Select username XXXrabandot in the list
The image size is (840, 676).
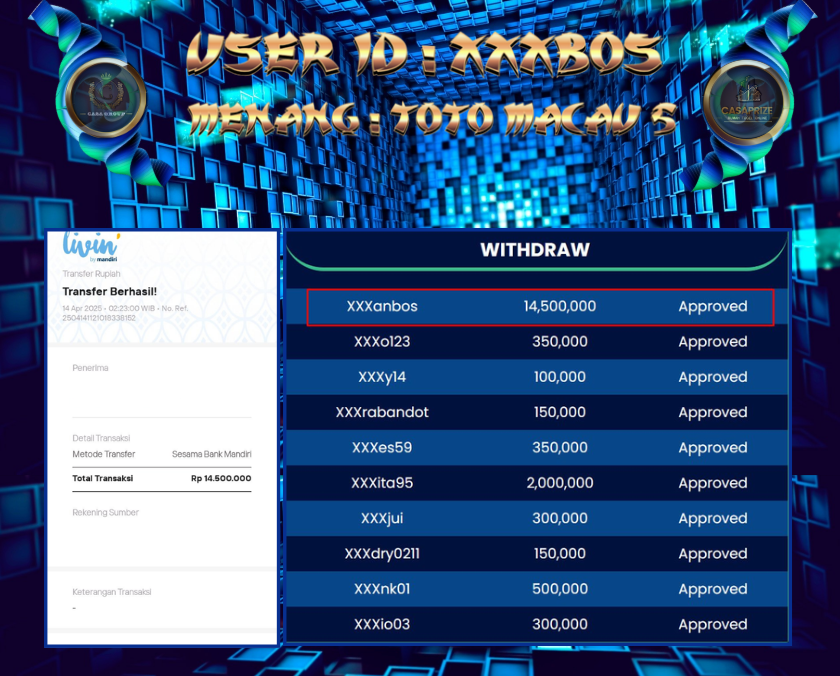coord(382,412)
